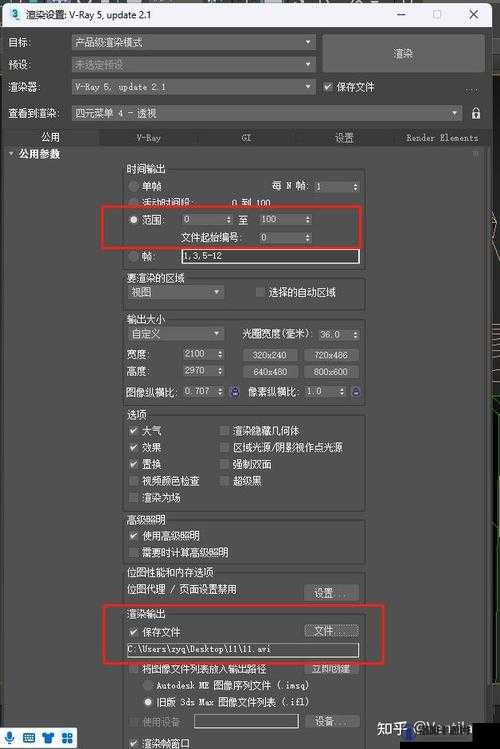This screenshot has height=749, width=500.
Task: Switch to the Render Elements tab
Action: [x=442, y=138]
